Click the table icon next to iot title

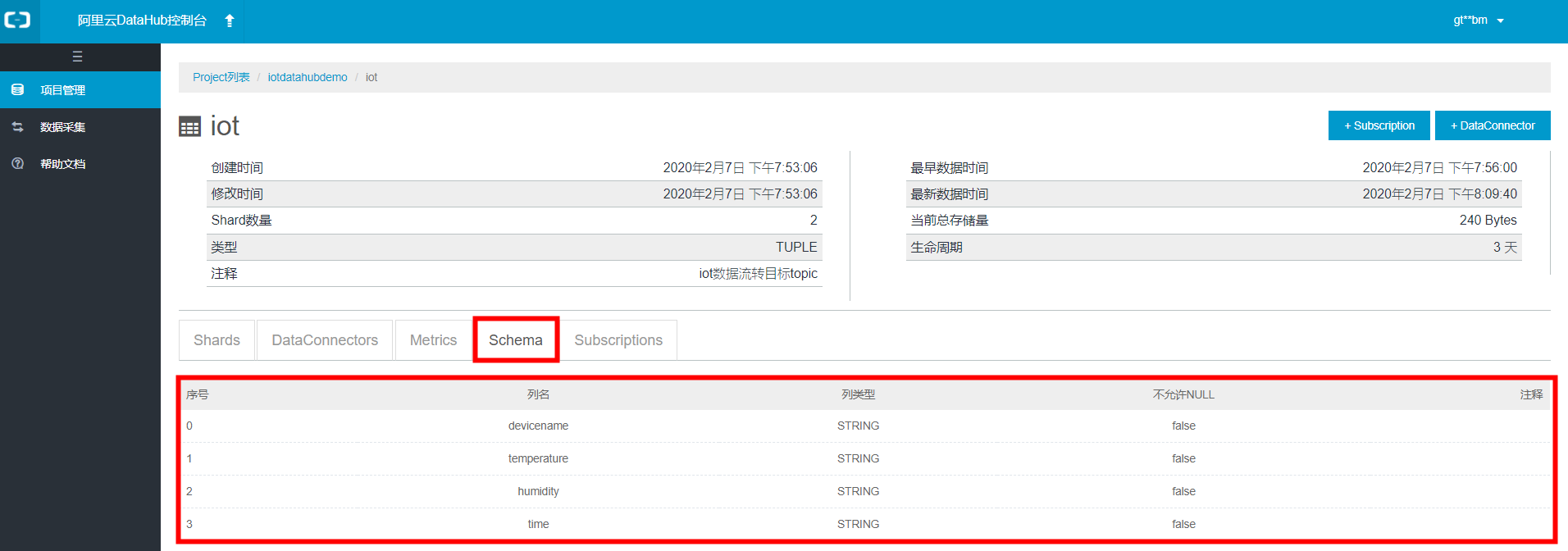click(189, 126)
